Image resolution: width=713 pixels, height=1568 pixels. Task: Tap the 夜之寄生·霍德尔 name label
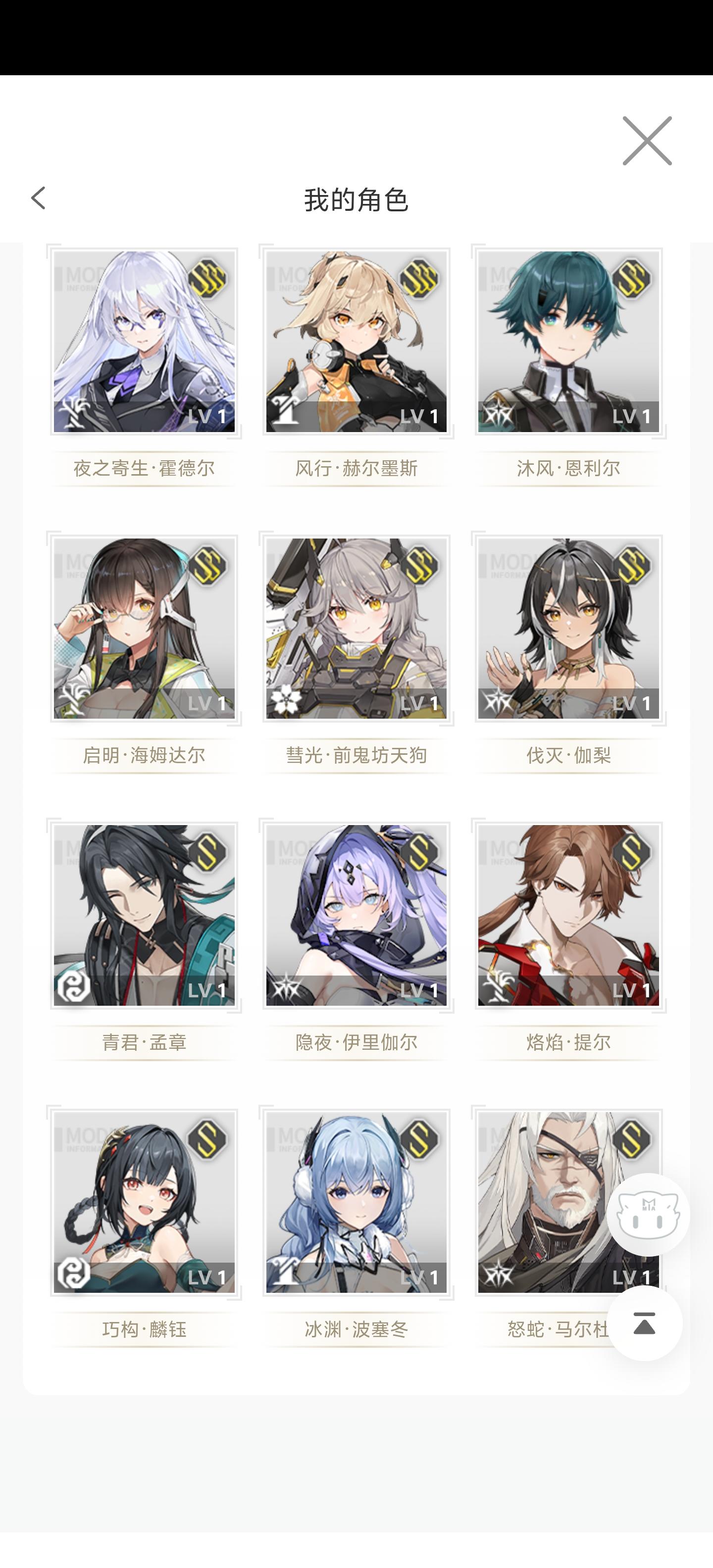[x=144, y=468]
